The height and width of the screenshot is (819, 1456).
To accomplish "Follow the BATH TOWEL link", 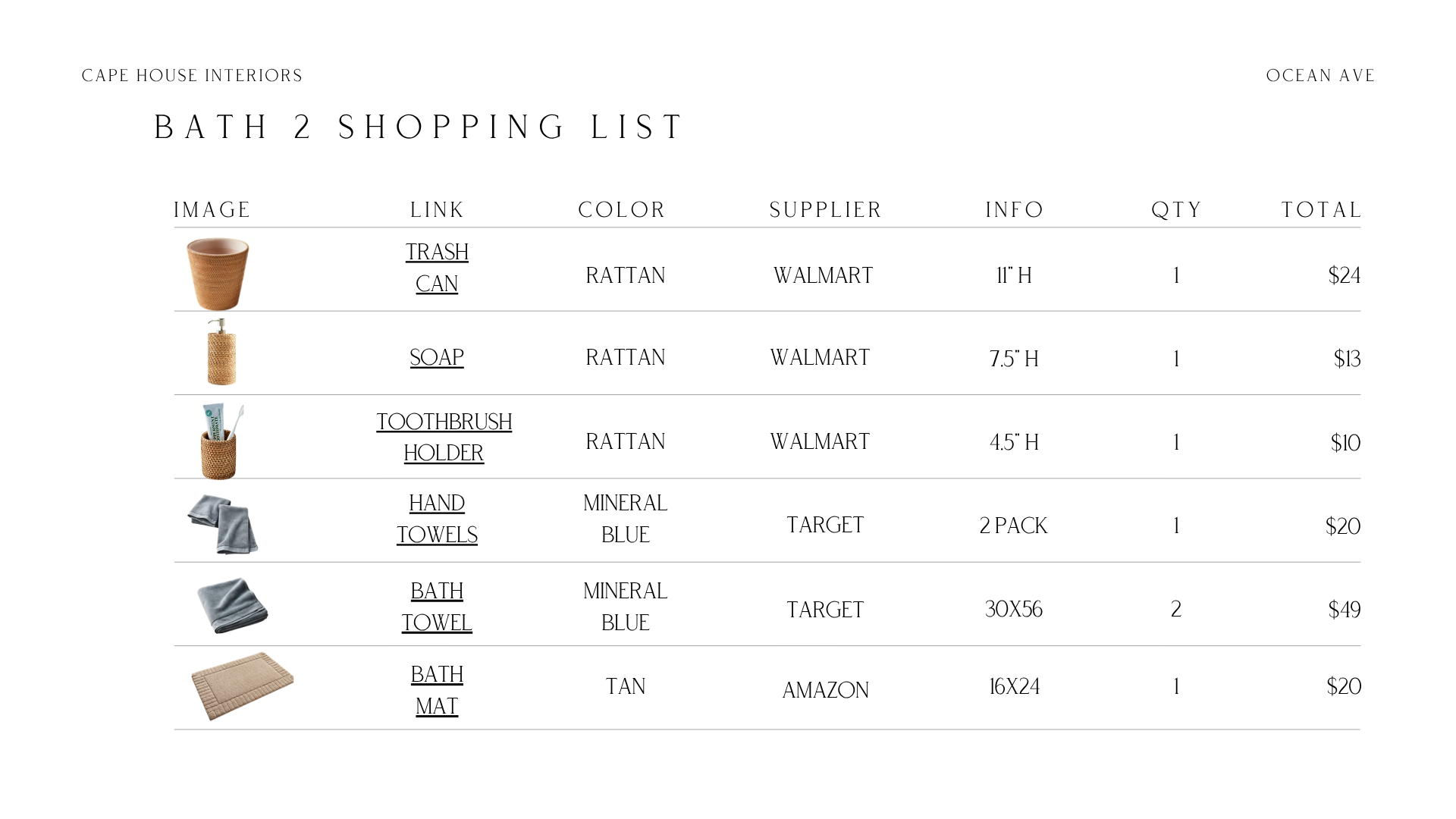I will [x=437, y=607].
